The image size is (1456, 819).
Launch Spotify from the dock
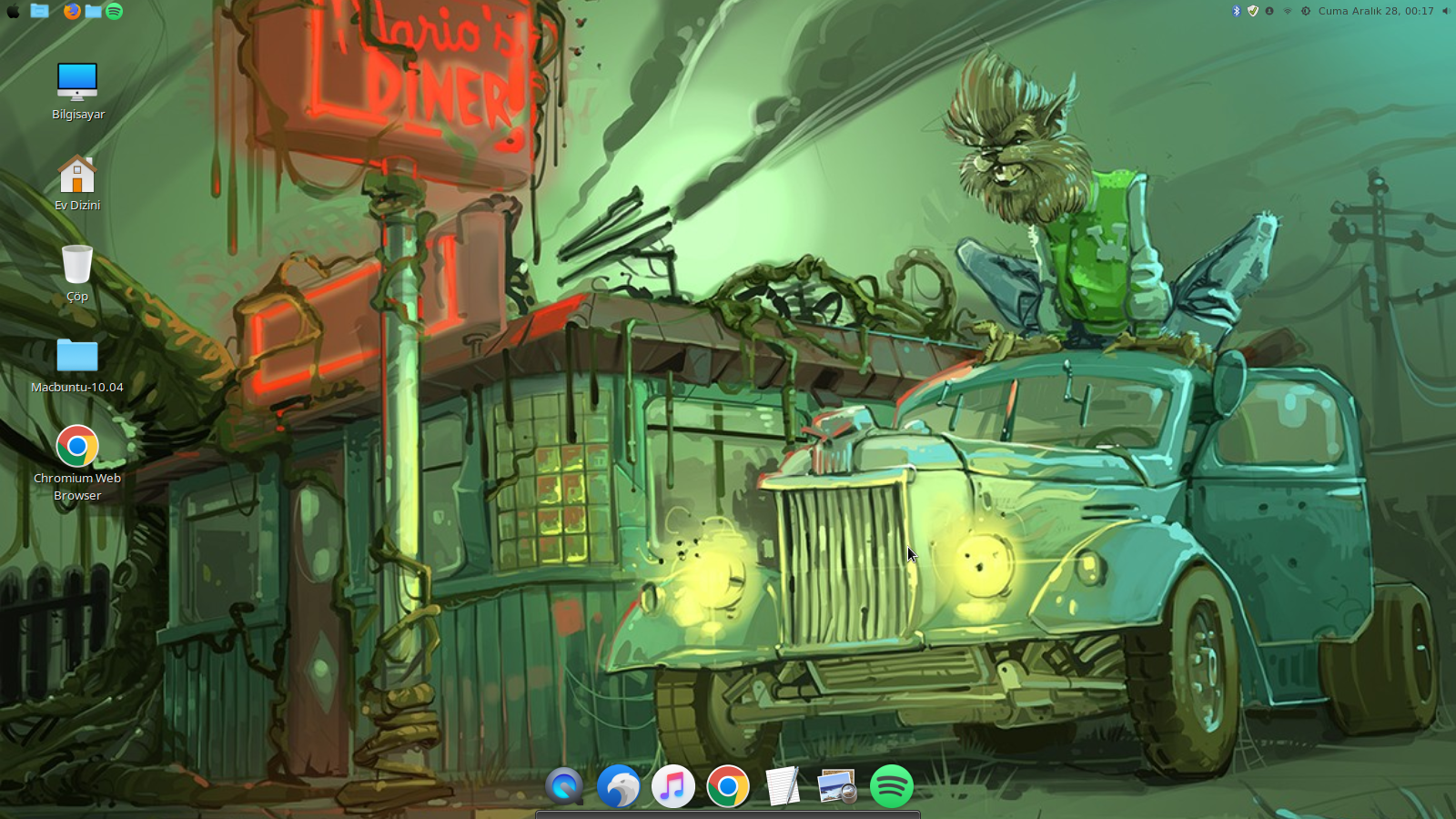[x=892, y=786]
